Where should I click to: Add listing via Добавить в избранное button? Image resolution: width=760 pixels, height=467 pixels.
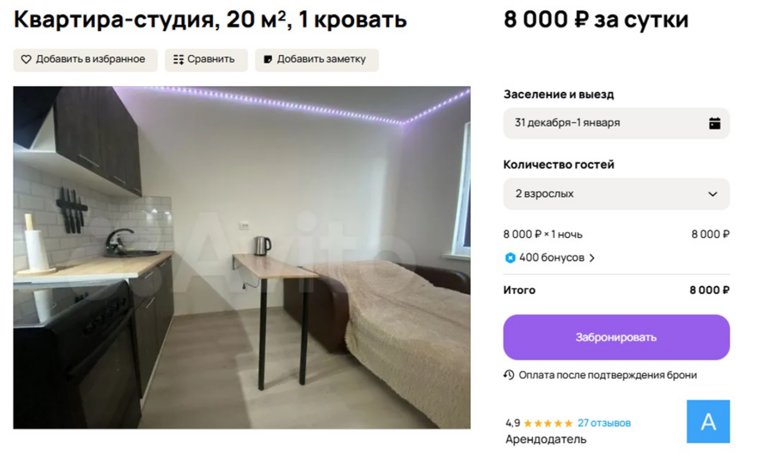coord(85,60)
